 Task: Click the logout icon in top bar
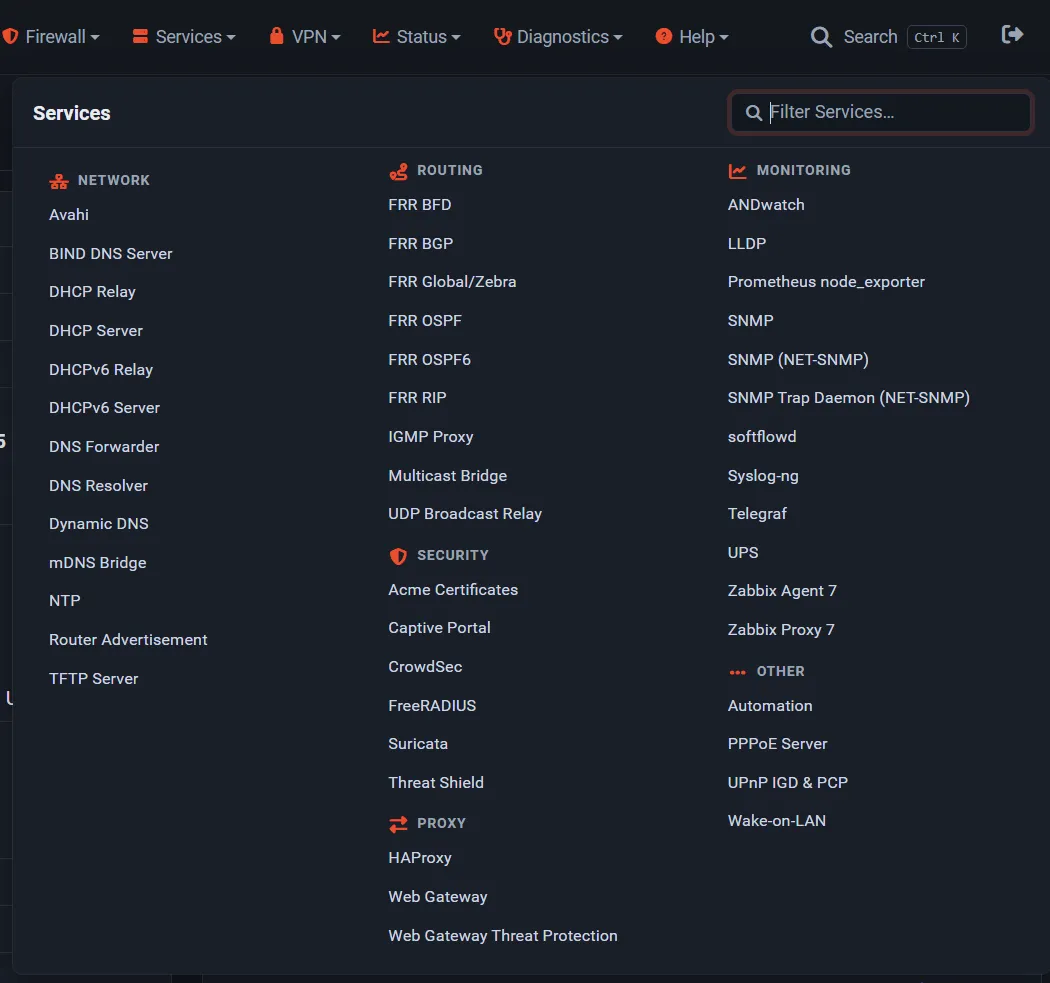pos(1012,35)
